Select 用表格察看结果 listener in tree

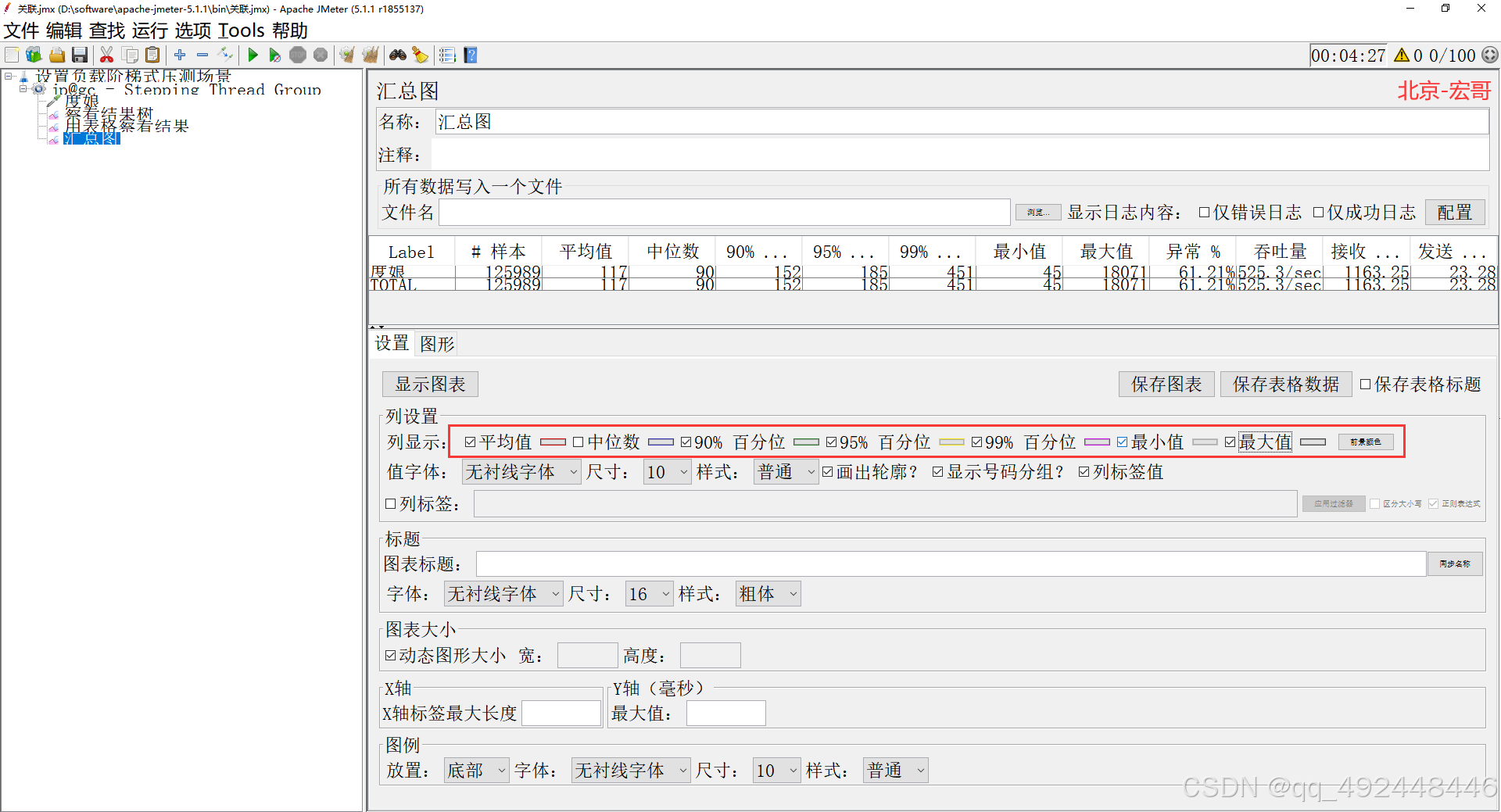click(127, 126)
